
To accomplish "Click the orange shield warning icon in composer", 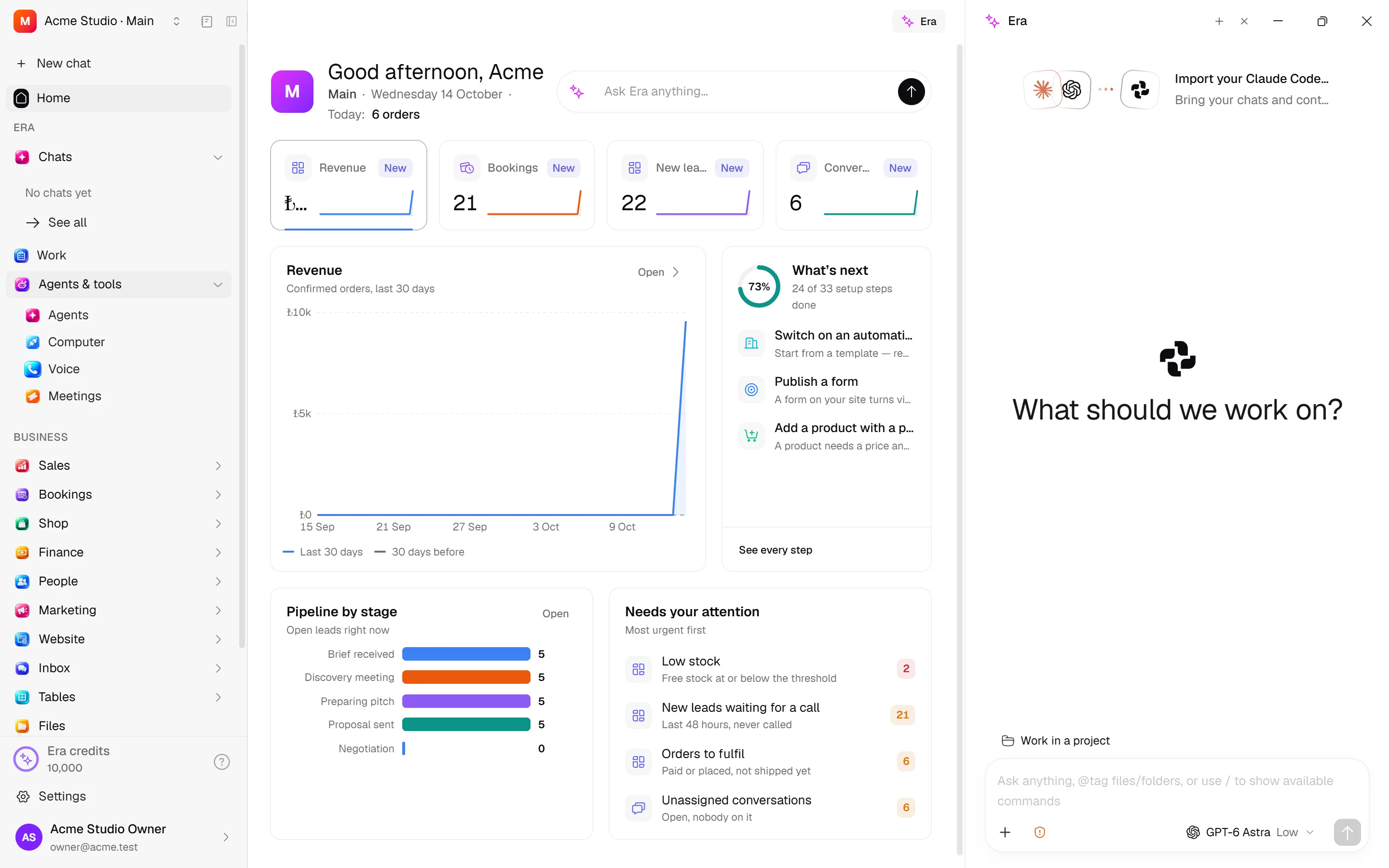I will [x=1039, y=832].
